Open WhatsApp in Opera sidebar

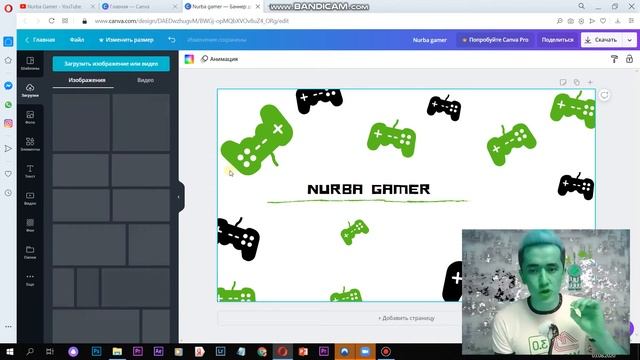click(x=8, y=105)
